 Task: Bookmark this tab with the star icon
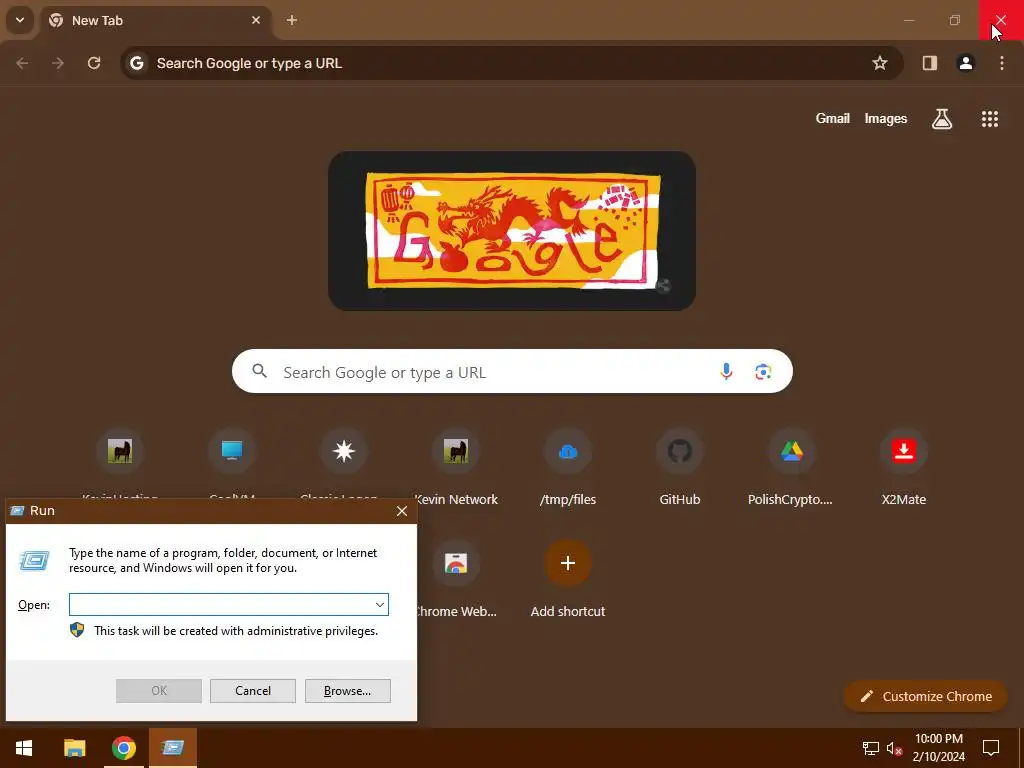(880, 63)
